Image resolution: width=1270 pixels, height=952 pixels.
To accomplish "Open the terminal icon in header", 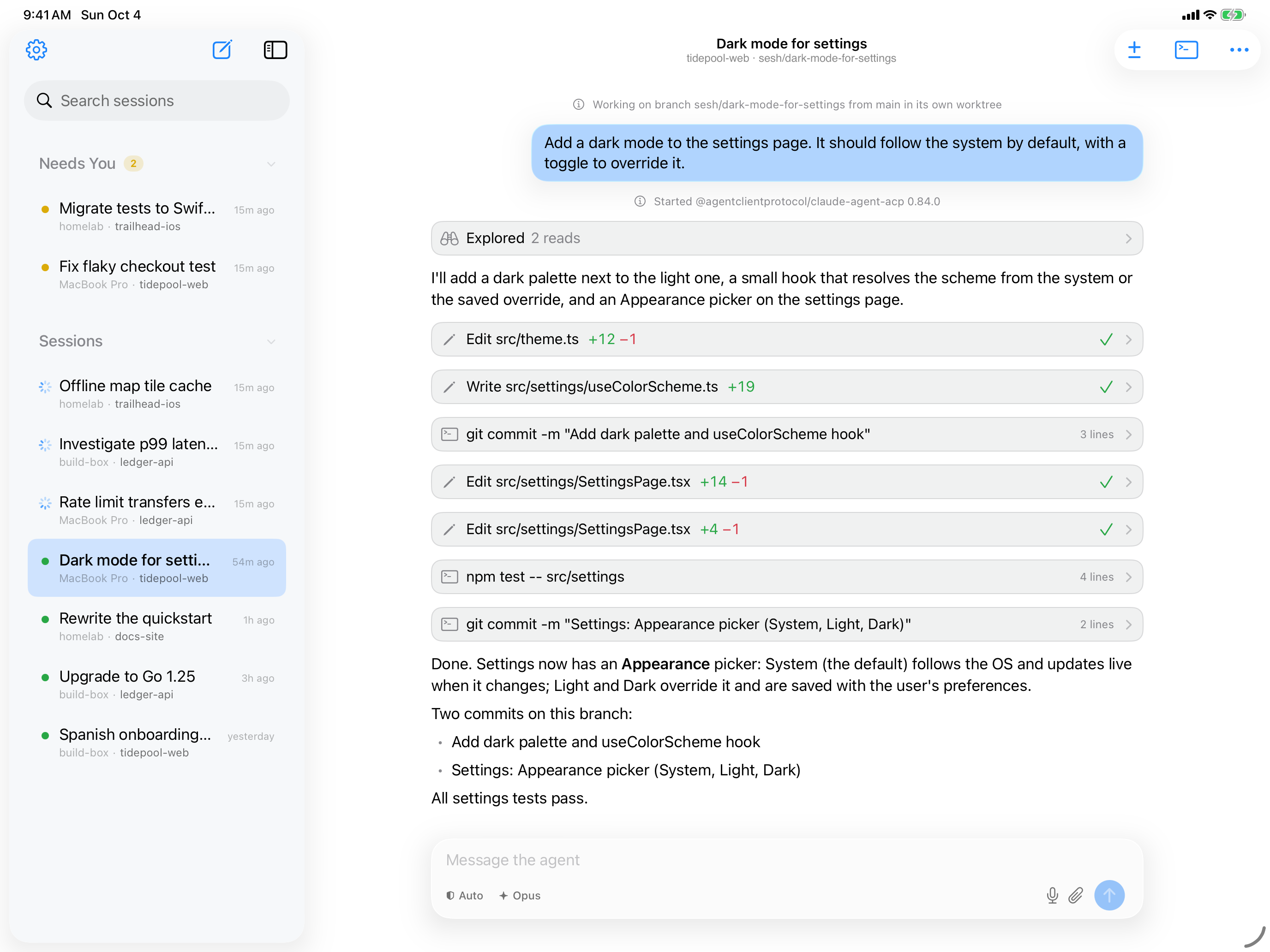I will click(1186, 50).
